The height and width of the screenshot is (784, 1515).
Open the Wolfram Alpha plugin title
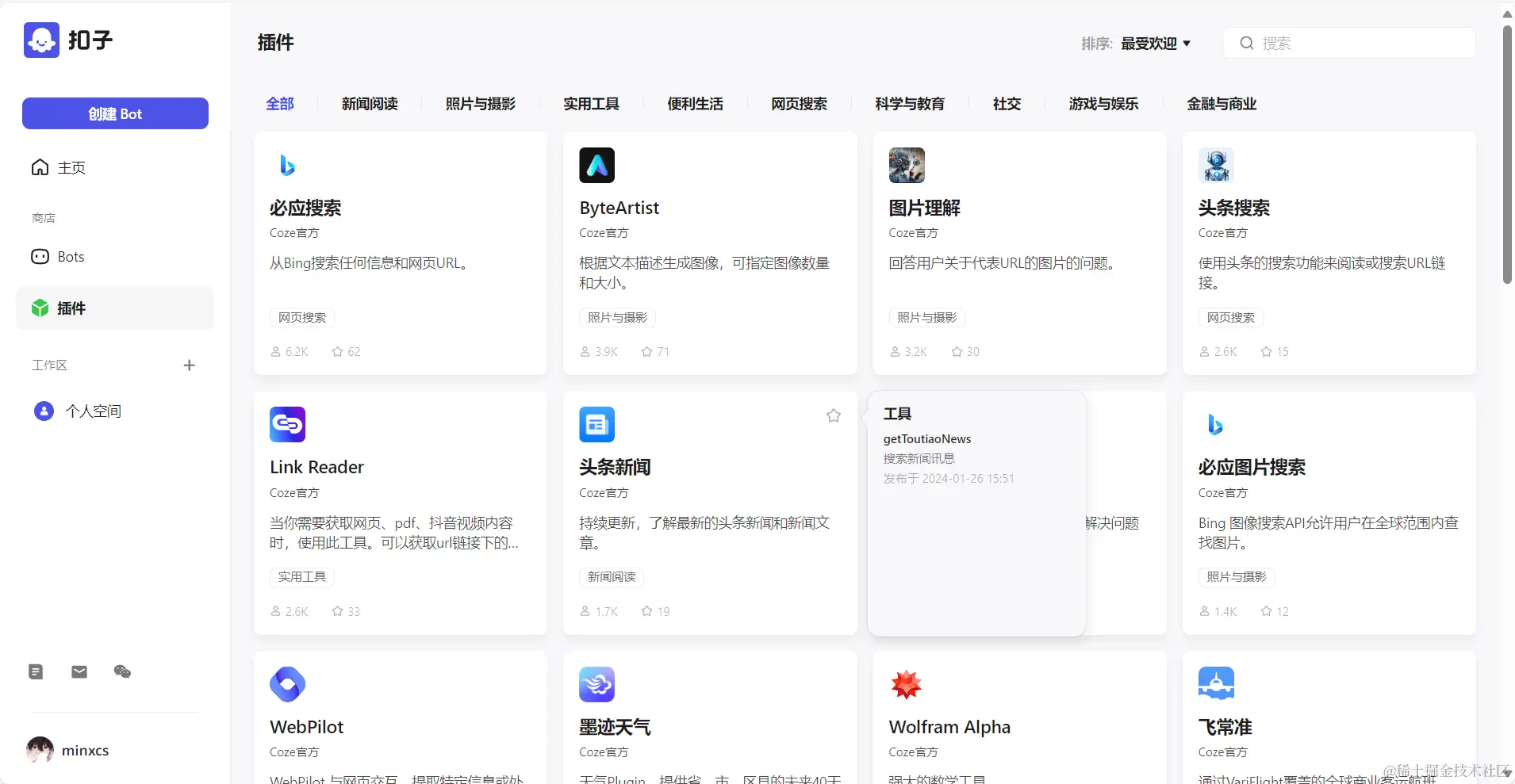(949, 727)
